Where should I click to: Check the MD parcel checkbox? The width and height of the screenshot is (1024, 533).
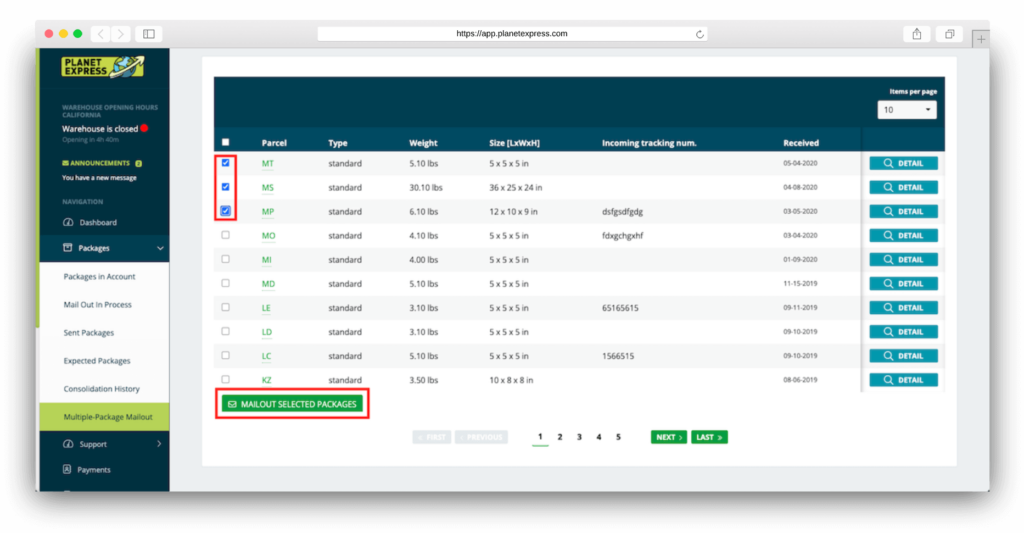225,283
